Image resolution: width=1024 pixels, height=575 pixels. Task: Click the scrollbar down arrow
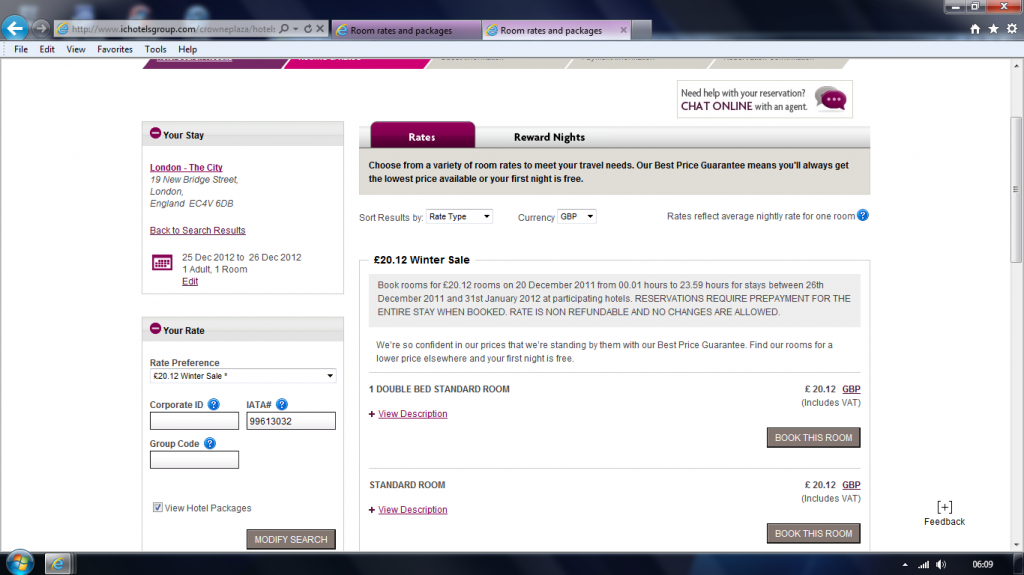[1016, 544]
